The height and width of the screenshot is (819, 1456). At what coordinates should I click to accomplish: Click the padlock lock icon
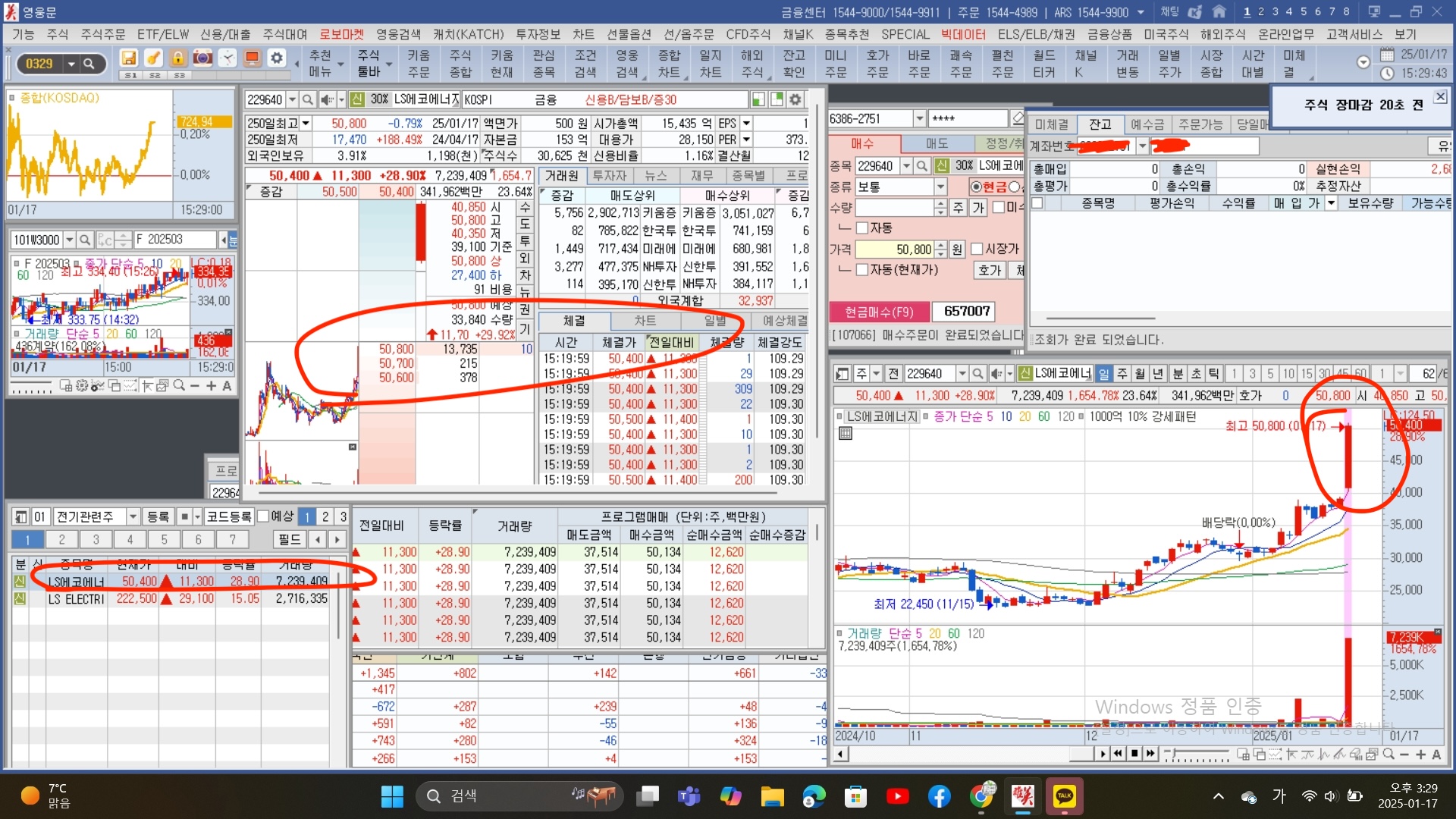(178, 58)
